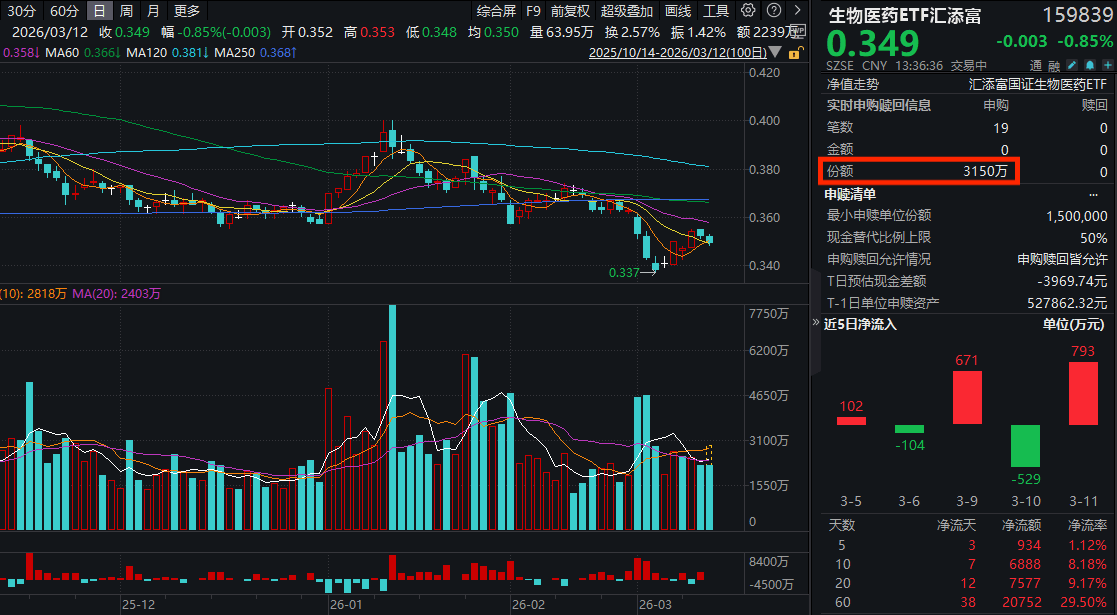Switch to the 周 weekly chart tab
This screenshot has height=615, width=1117.
click(x=126, y=11)
